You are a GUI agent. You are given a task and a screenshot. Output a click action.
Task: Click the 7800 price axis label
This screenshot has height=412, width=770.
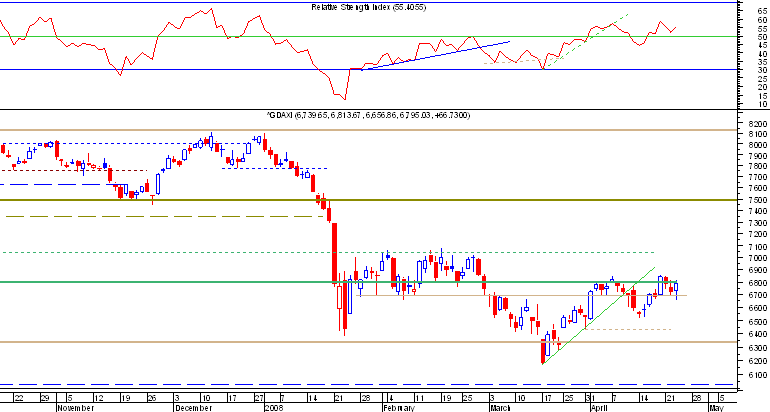tap(759, 166)
